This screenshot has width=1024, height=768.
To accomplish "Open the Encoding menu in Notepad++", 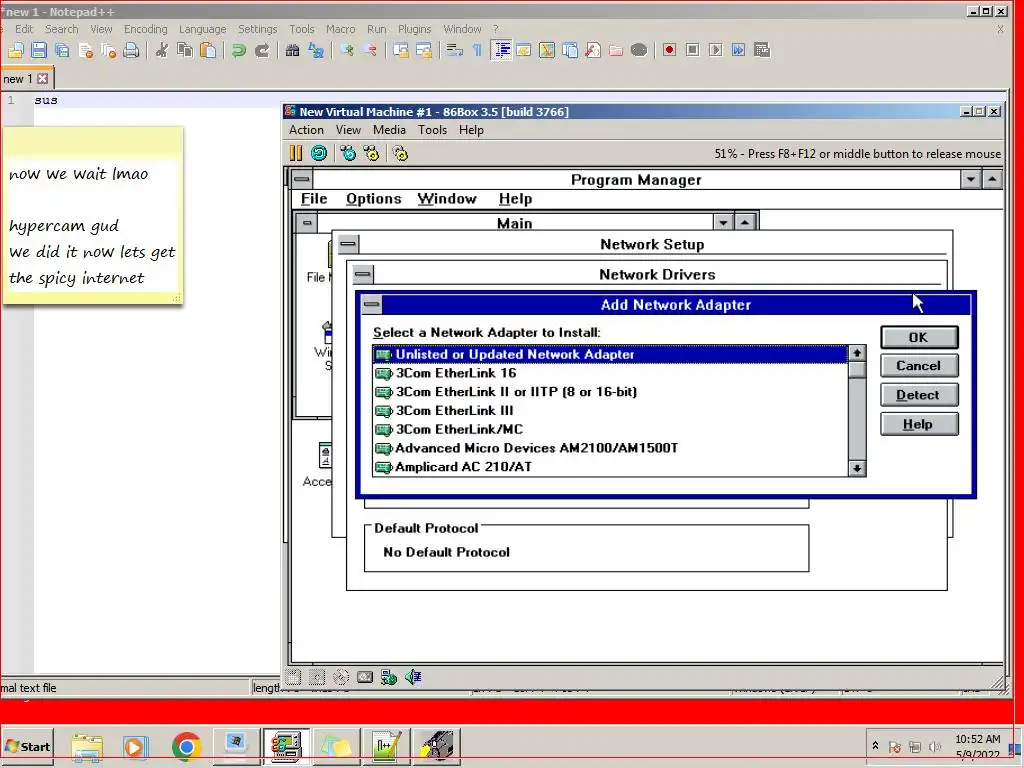I will tap(146, 29).
